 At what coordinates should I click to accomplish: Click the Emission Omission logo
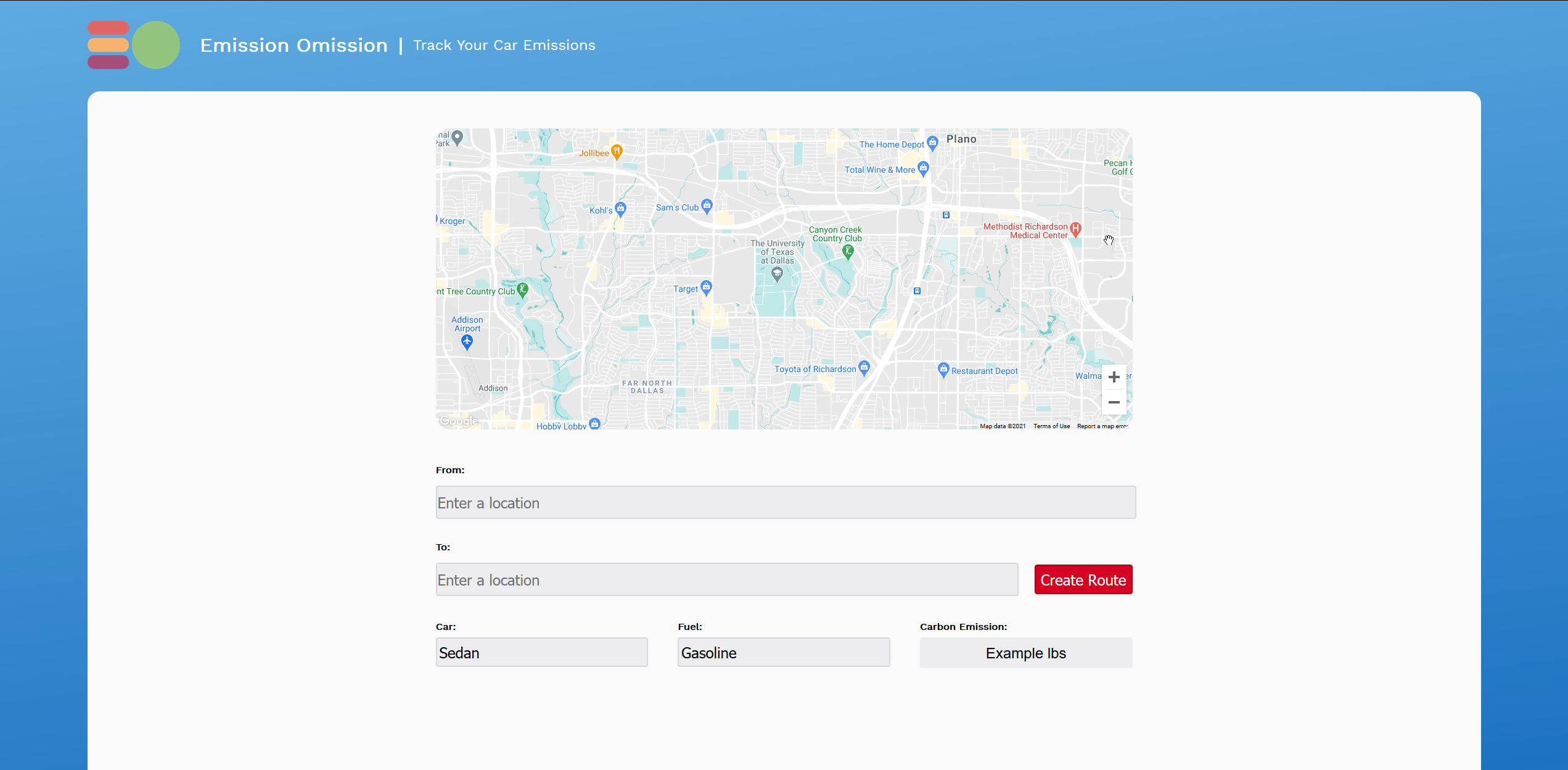click(134, 45)
